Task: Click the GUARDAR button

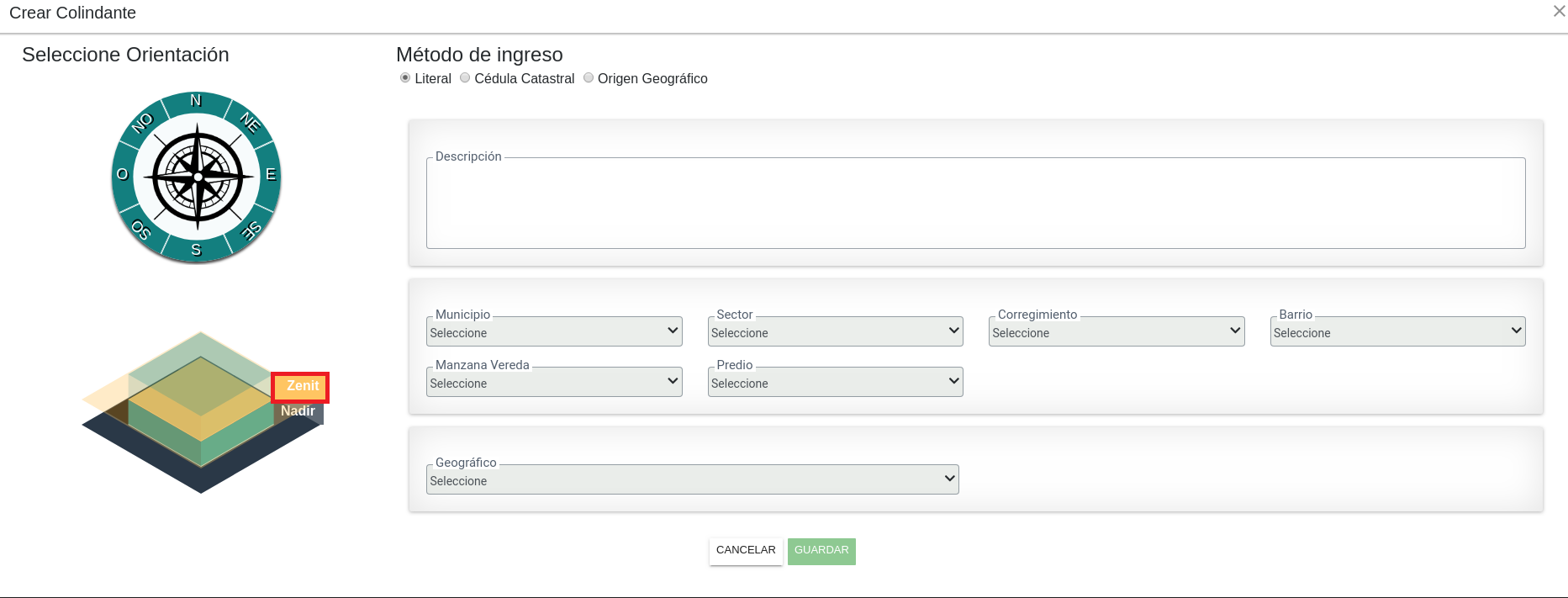Action: 821,551
